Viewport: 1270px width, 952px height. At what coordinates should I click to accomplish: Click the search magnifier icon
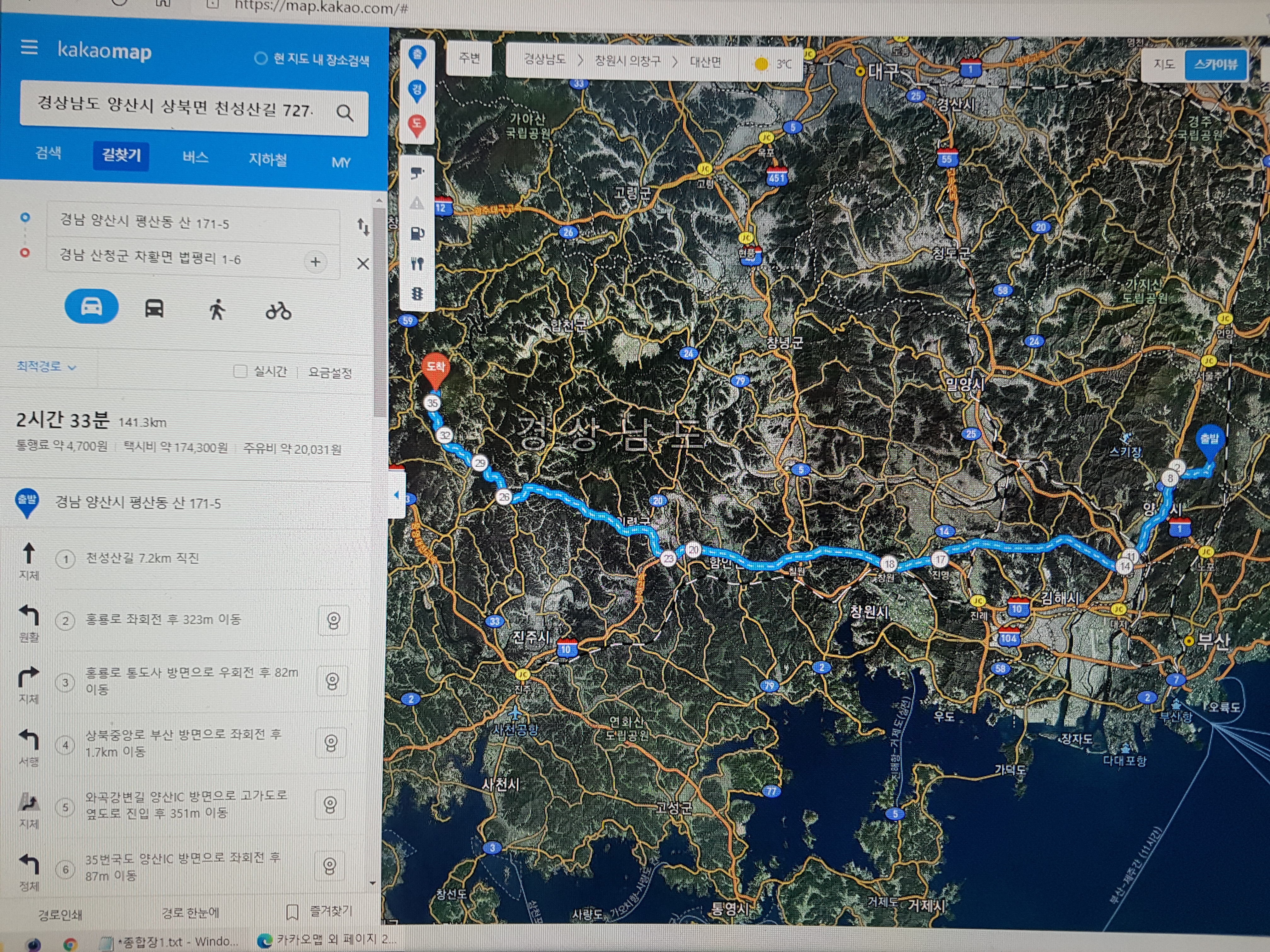coord(345,112)
